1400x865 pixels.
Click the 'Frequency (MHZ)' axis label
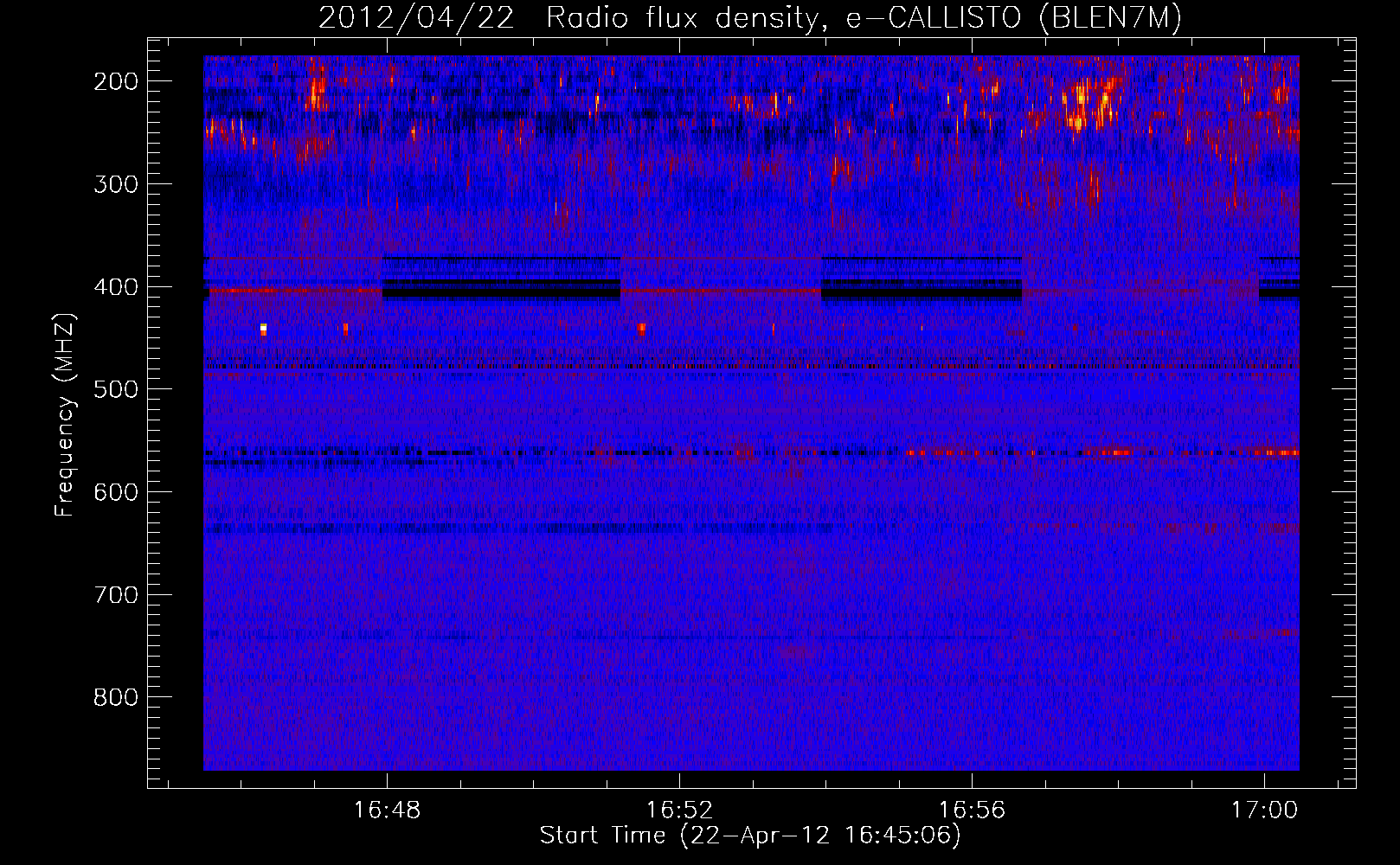tap(65, 414)
